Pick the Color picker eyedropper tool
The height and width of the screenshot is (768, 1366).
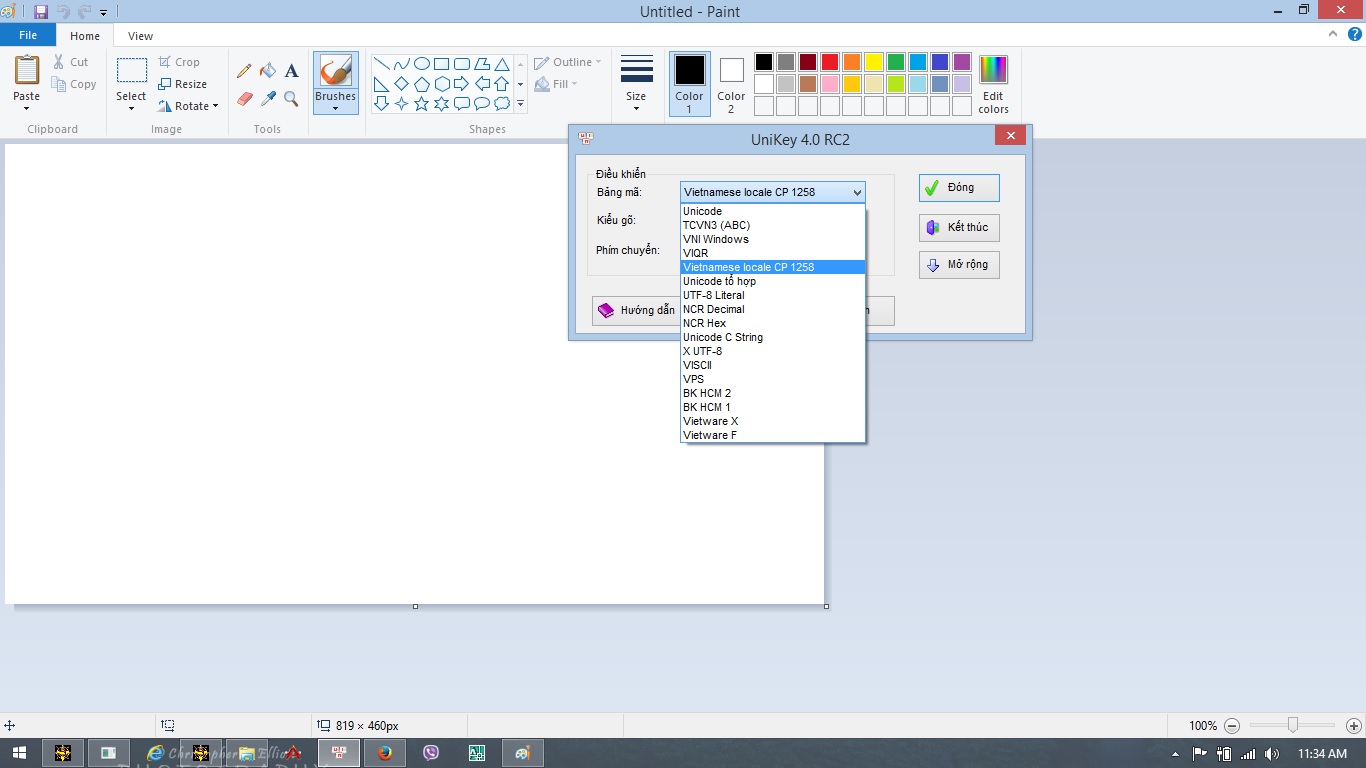(268, 98)
